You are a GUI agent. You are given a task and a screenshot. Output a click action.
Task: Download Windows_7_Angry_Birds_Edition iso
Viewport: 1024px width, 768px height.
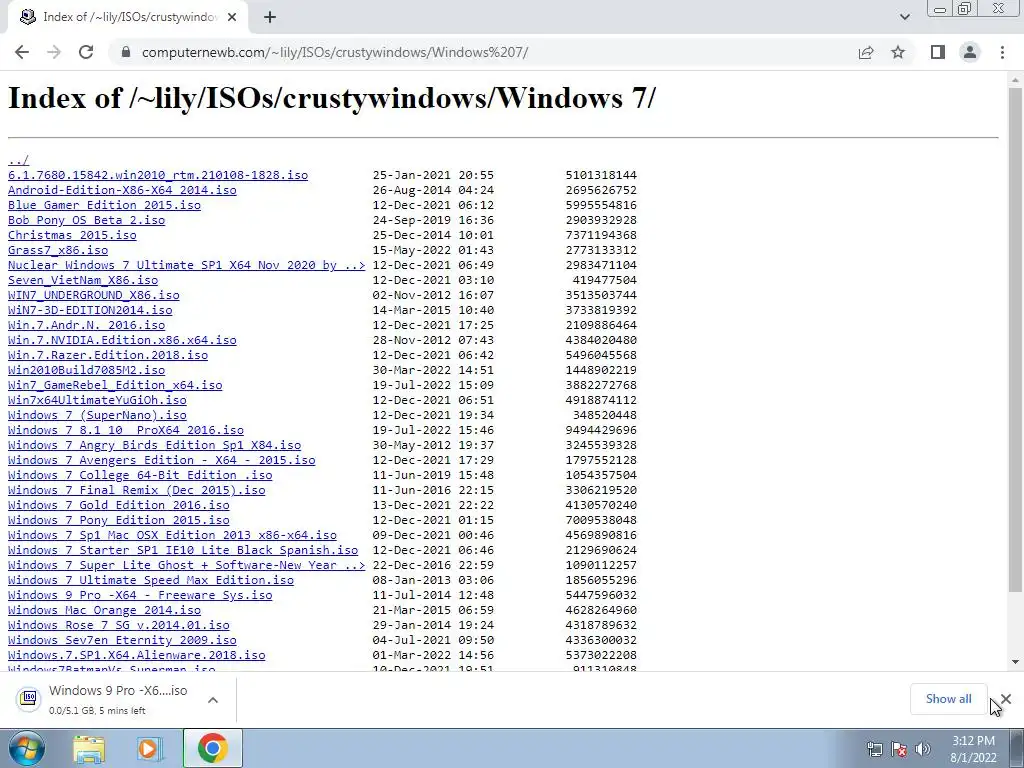tap(154, 445)
